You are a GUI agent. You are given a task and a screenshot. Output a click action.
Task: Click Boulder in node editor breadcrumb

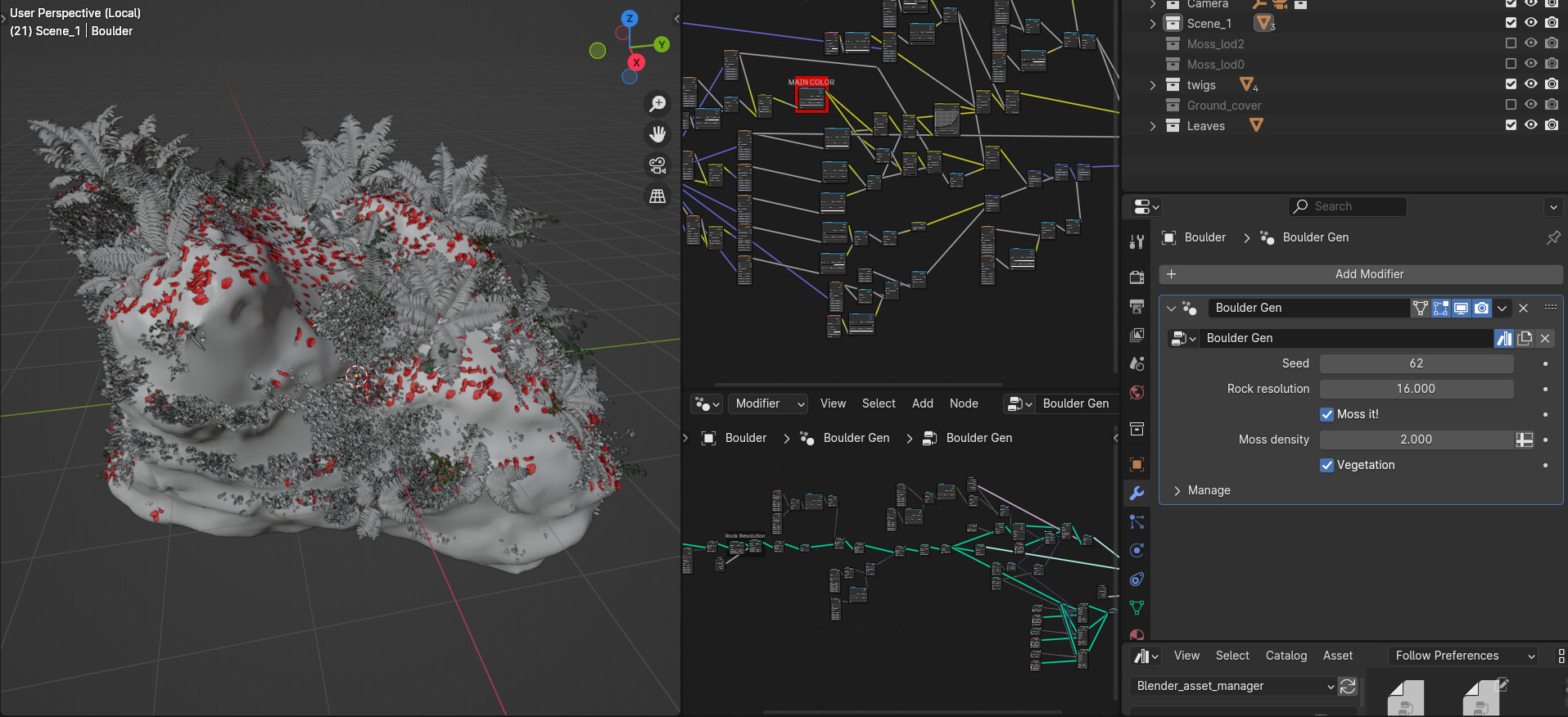[x=745, y=438]
